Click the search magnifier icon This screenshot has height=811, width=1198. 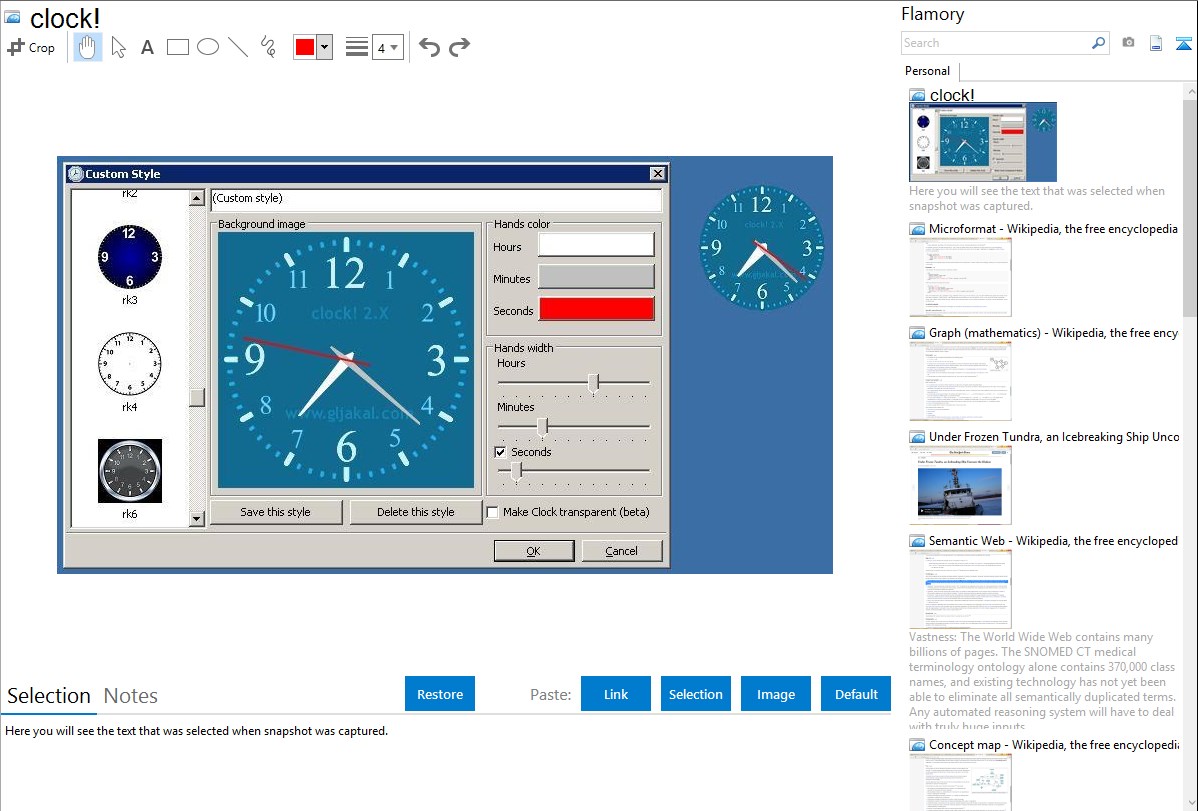[x=1099, y=43]
